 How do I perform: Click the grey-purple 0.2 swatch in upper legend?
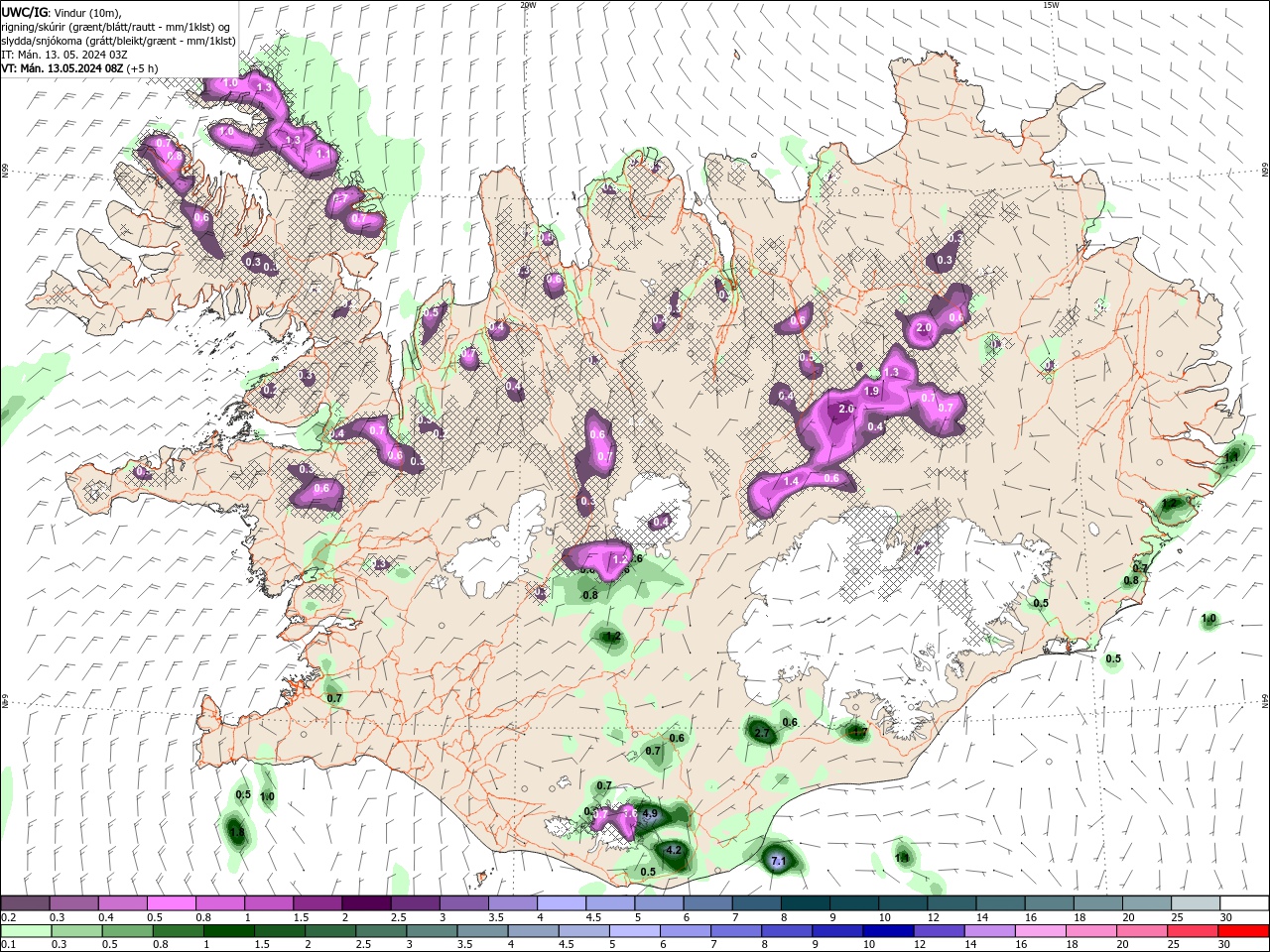25,902
